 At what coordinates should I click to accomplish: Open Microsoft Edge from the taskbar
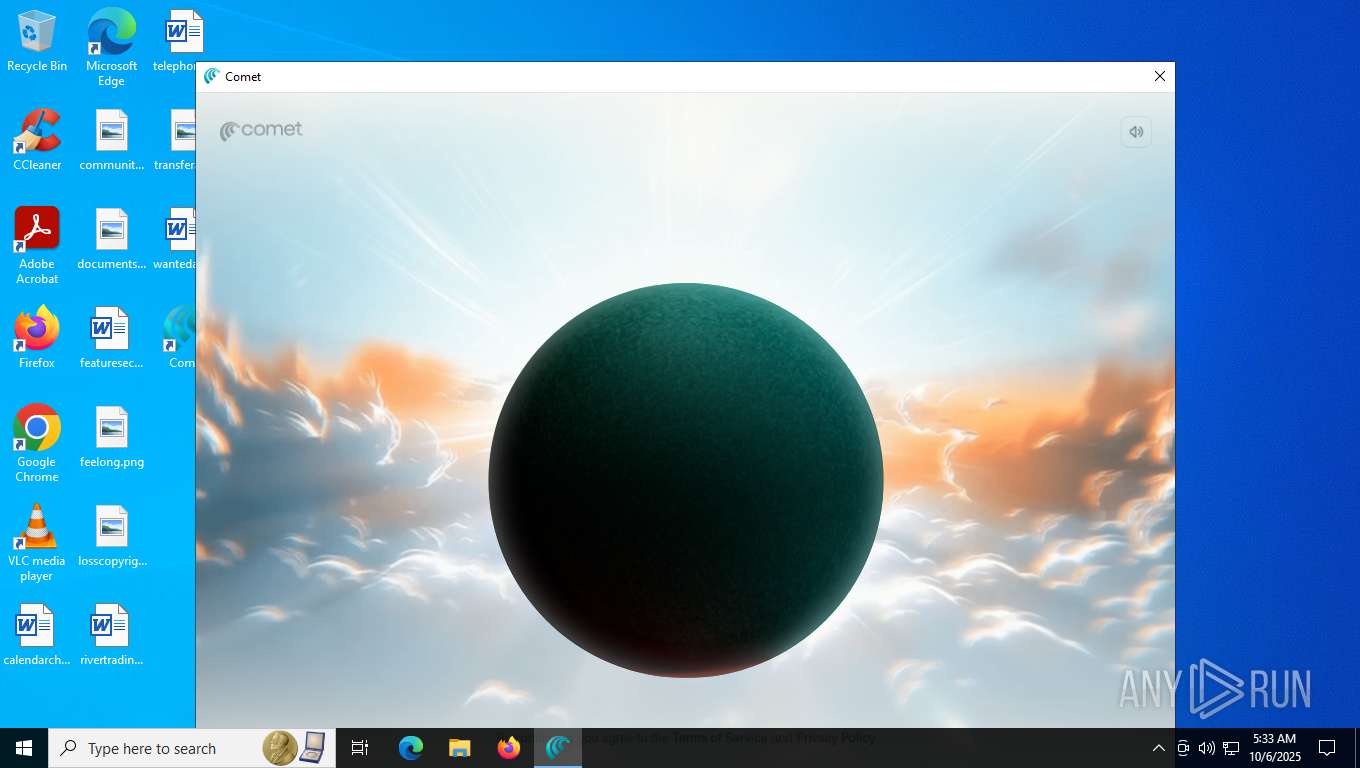click(x=411, y=748)
